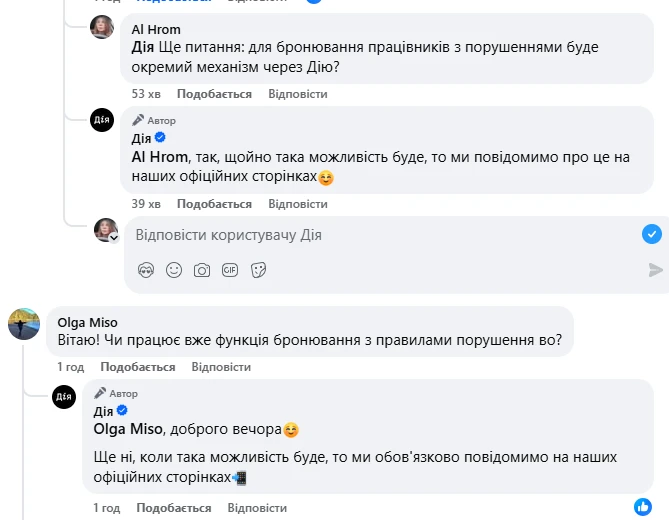Click the Al Hrom mention in Дія's reply

159,157
